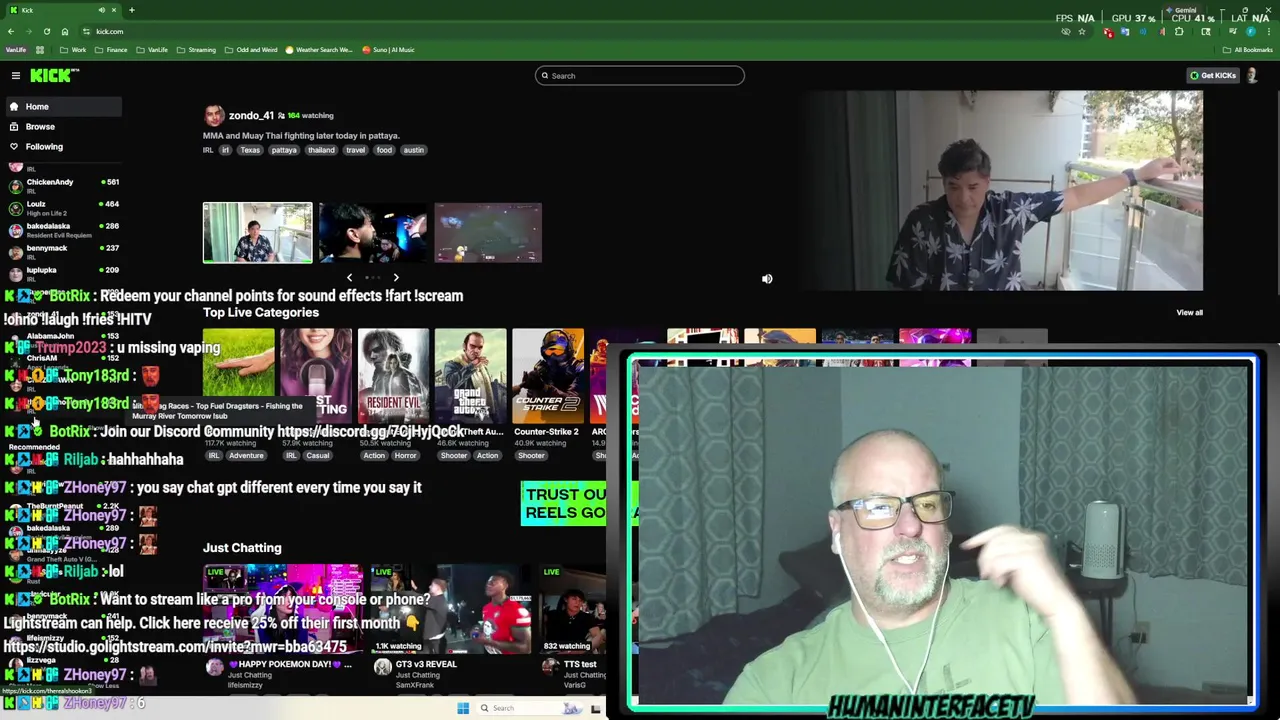Screen dimensions: 1280x720
Task: Open the VanLife bookmarks folder
Action: [152, 50]
